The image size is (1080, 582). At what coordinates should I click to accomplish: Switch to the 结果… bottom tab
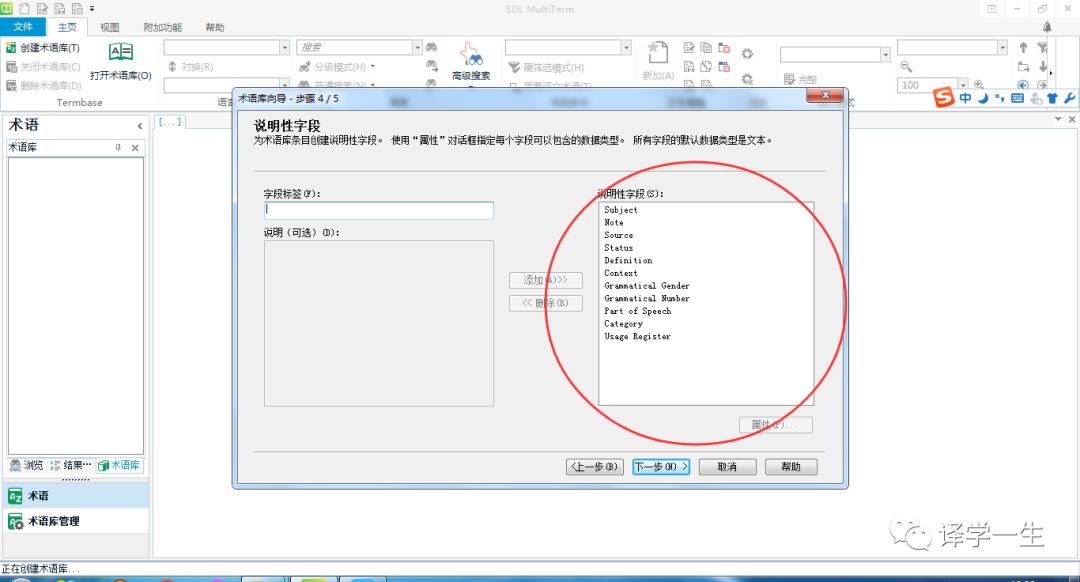70,466
